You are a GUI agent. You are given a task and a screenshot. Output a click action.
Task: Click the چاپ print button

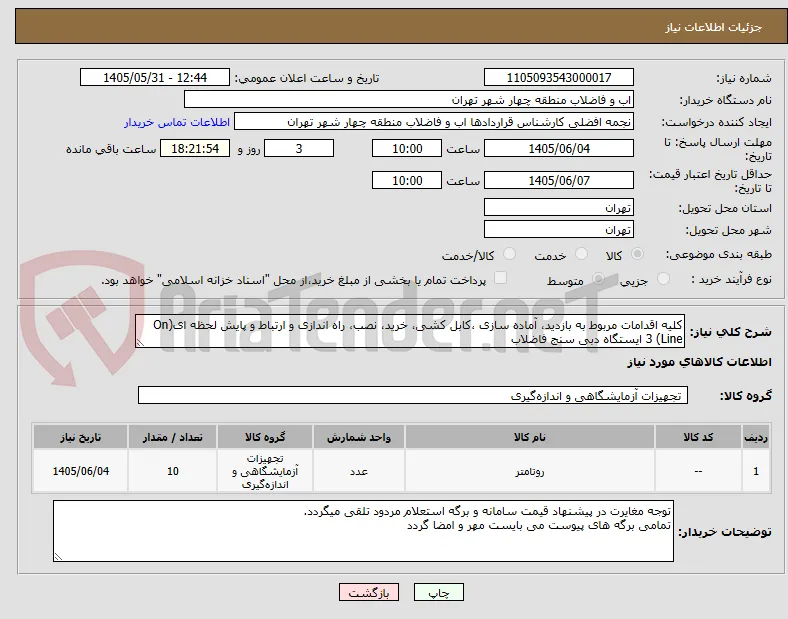[439, 592]
